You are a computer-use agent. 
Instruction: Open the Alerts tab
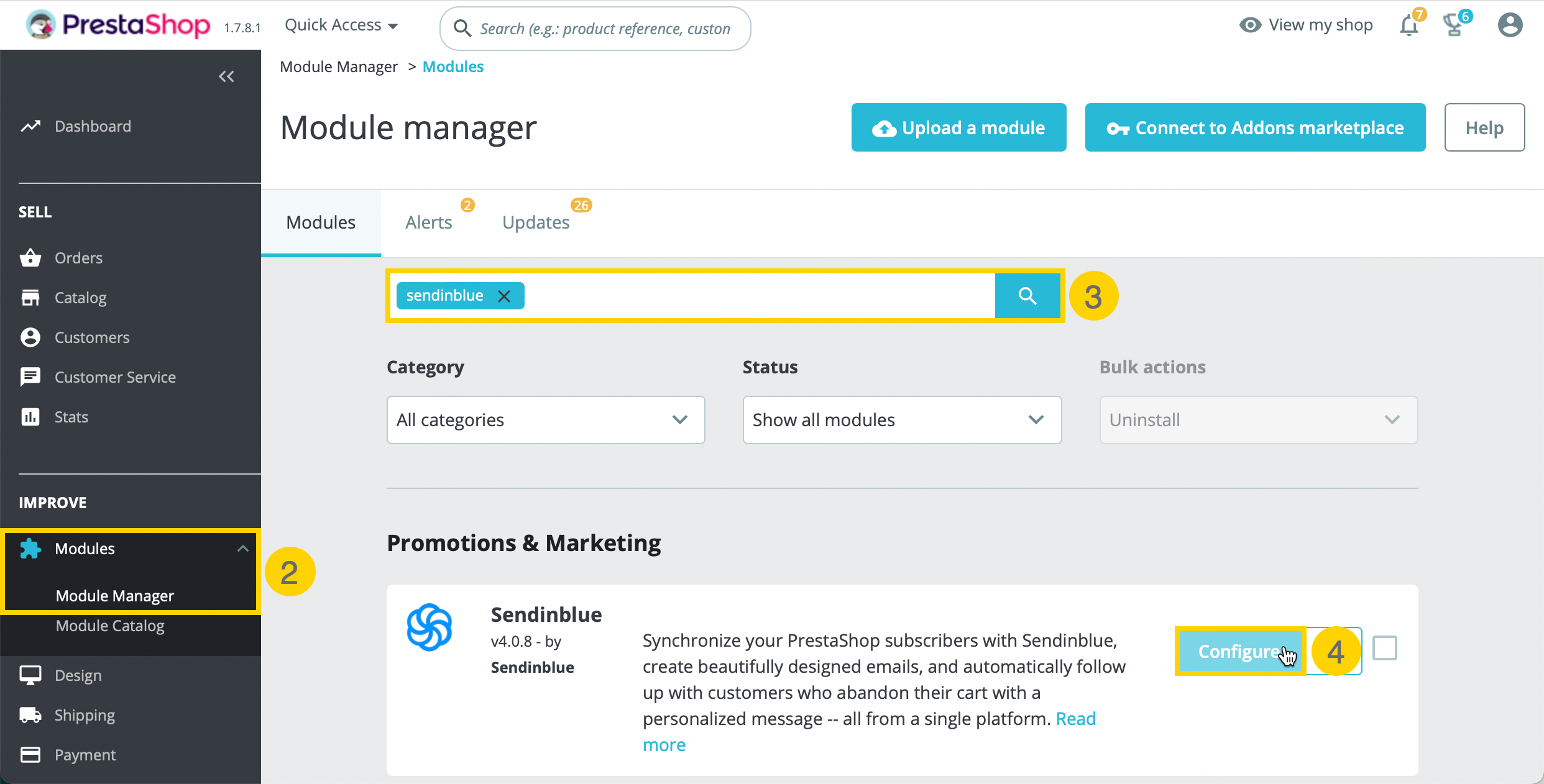428,222
